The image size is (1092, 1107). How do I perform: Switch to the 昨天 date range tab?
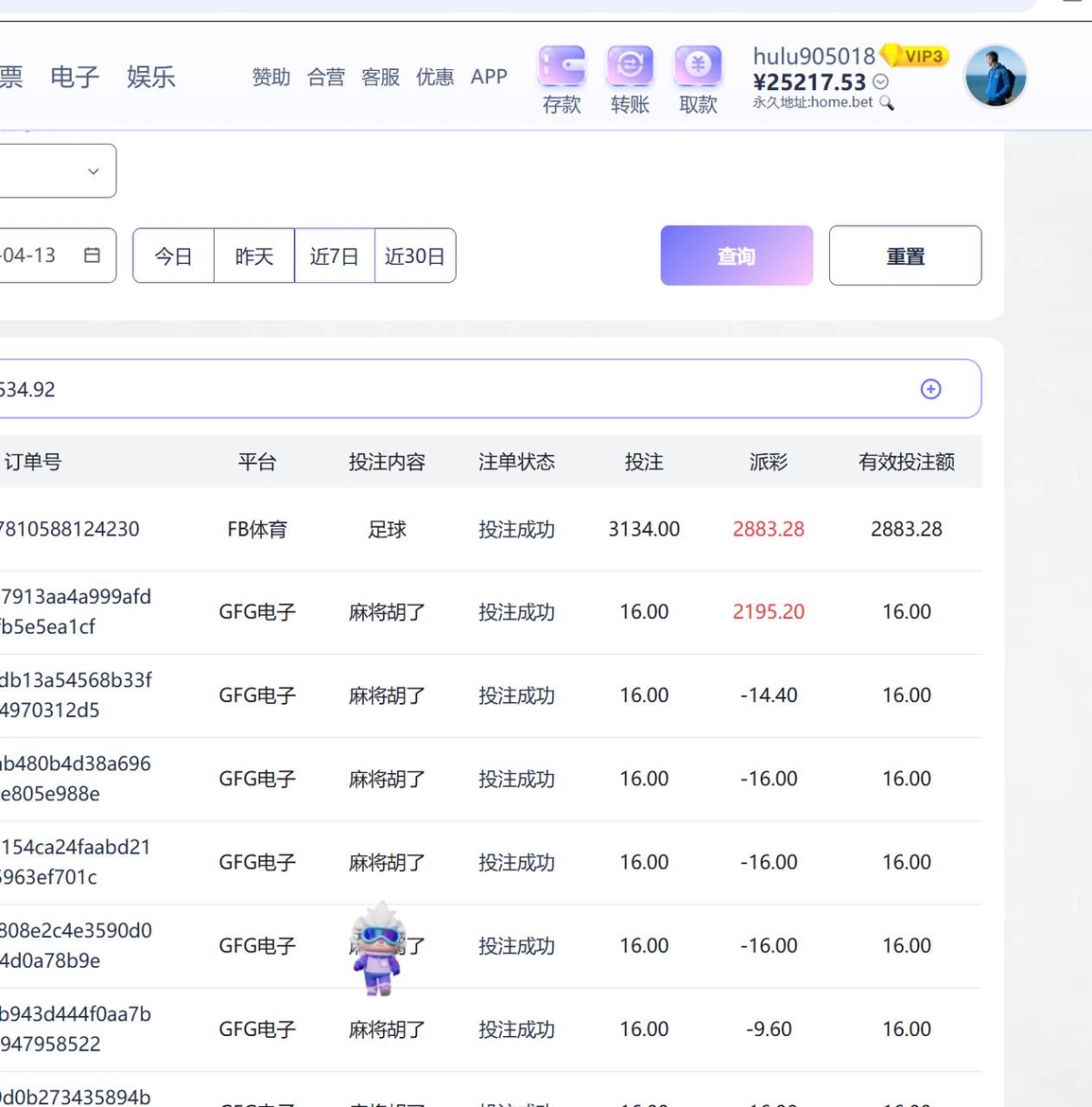pos(254,256)
